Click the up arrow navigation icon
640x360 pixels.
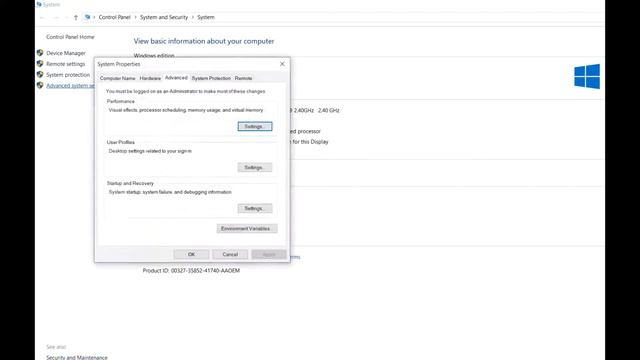76,17
